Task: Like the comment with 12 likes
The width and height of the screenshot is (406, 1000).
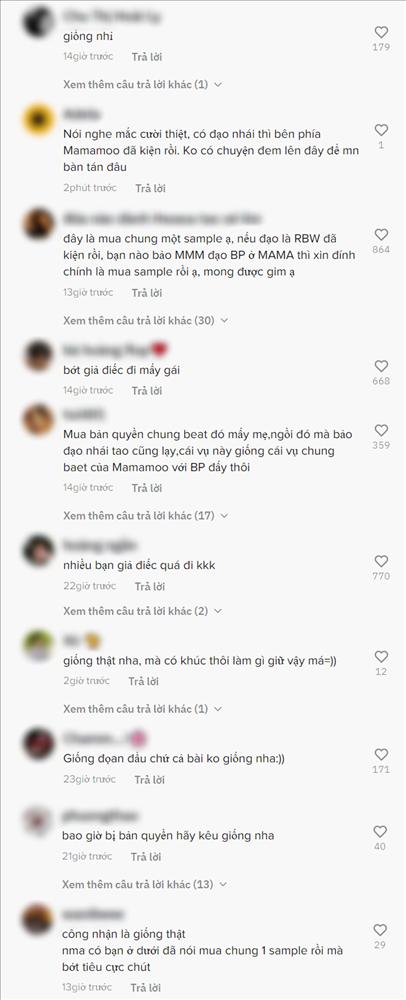Action: point(381,657)
